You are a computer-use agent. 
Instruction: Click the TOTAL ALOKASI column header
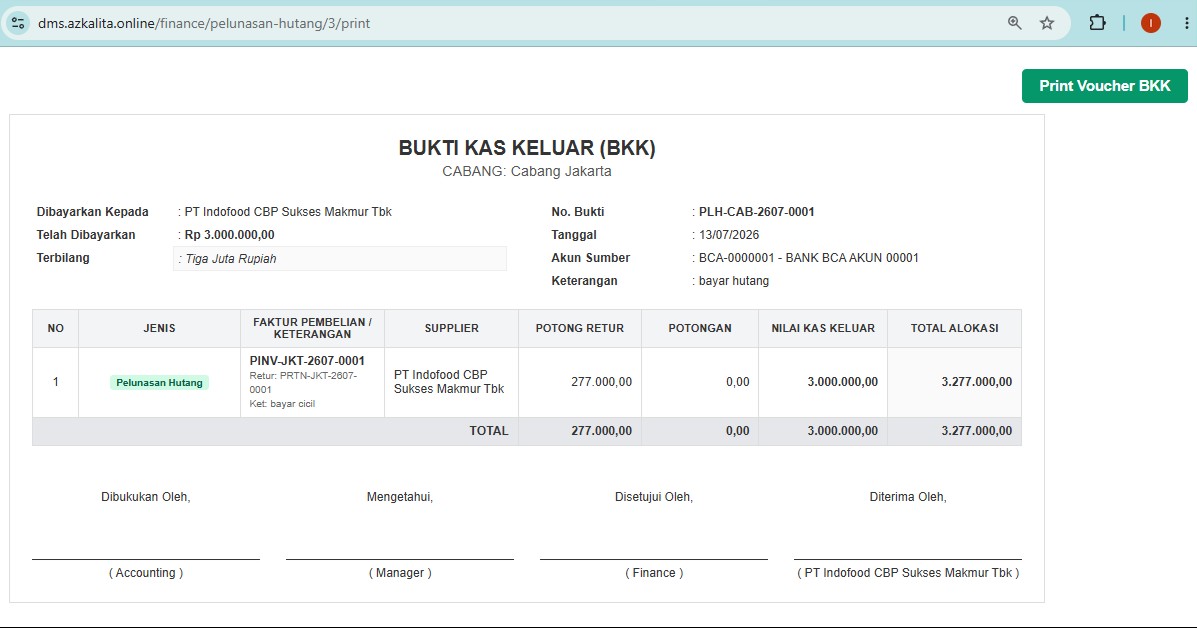pyautogui.click(x=954, y=328)
